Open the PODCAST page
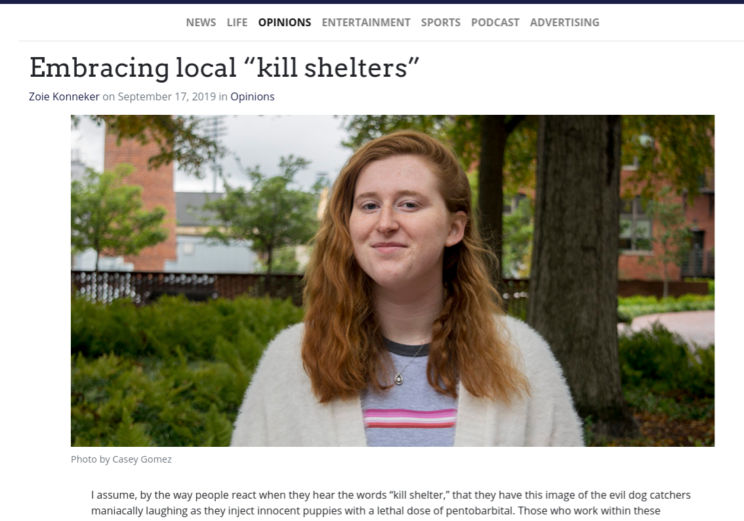The width and height of the screenshot is (744, 521). click(495, 22)
